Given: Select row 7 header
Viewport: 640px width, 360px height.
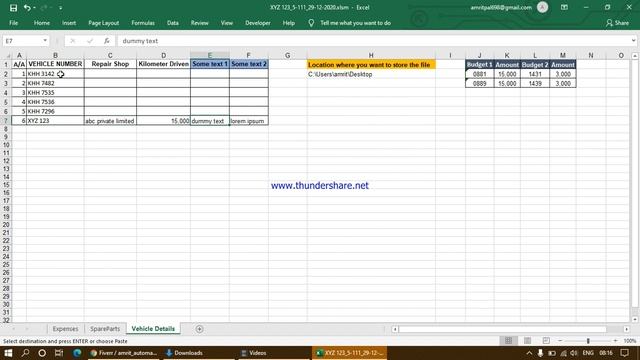Looking at the screenshot, I should [6, 121].
